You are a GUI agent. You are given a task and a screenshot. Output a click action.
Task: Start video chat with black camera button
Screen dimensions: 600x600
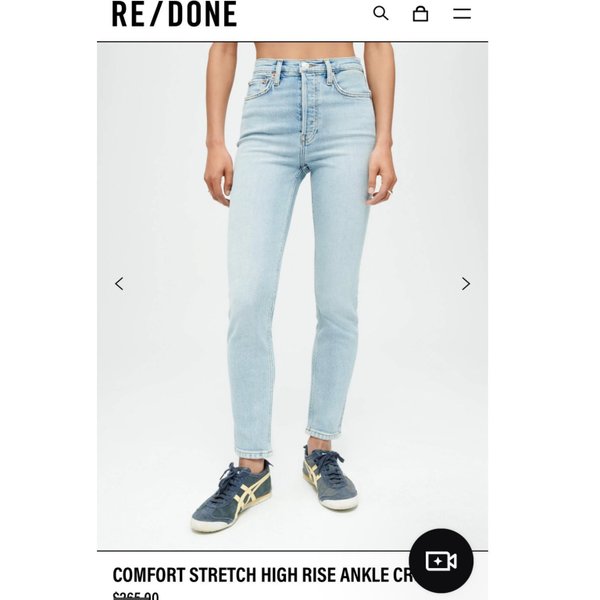click(441, 561)
